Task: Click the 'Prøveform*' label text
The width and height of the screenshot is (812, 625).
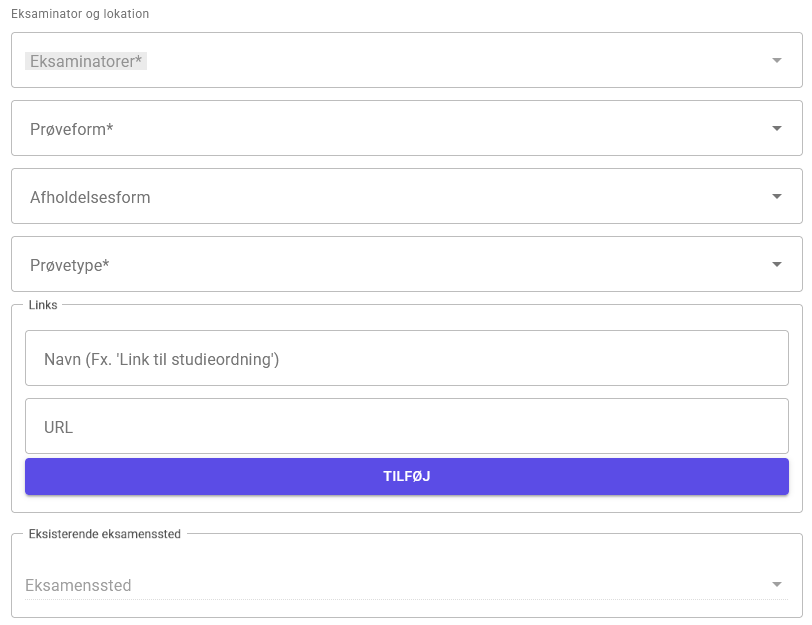Action: tap(71, 129)
